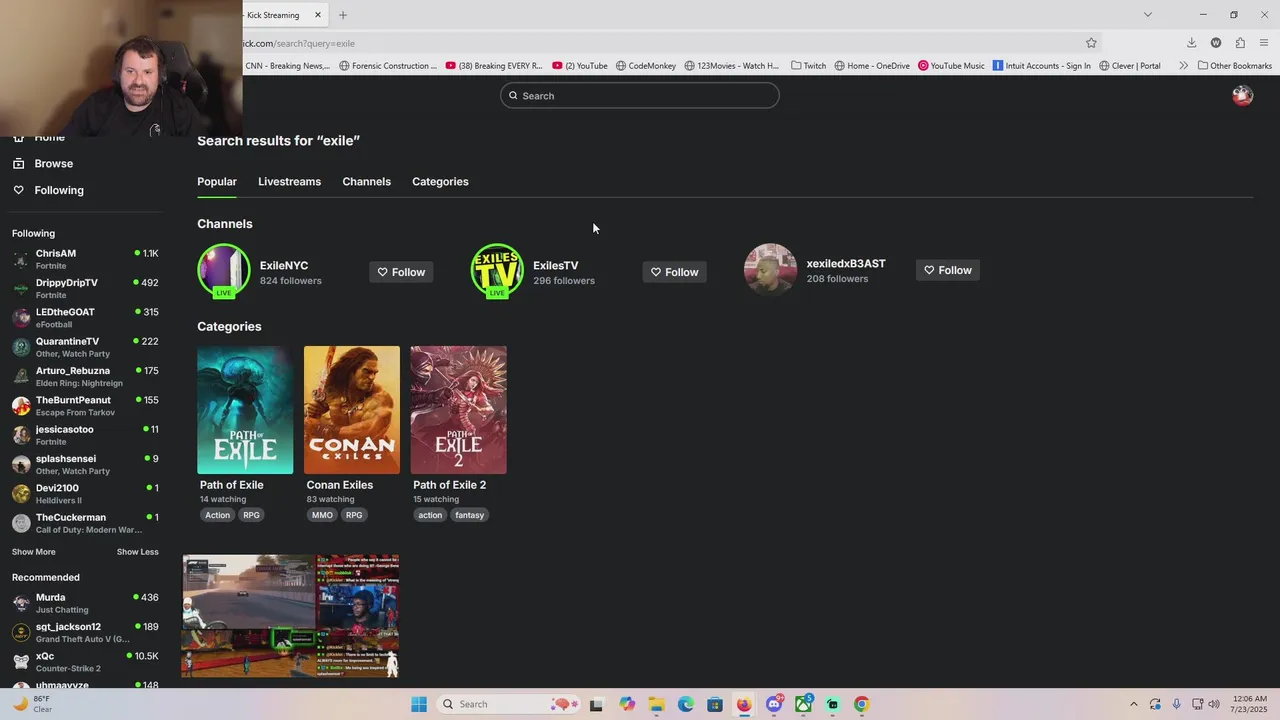Open Devi2100 in Following list
This screenshot has height=720, width=1280.
(85, 494)
